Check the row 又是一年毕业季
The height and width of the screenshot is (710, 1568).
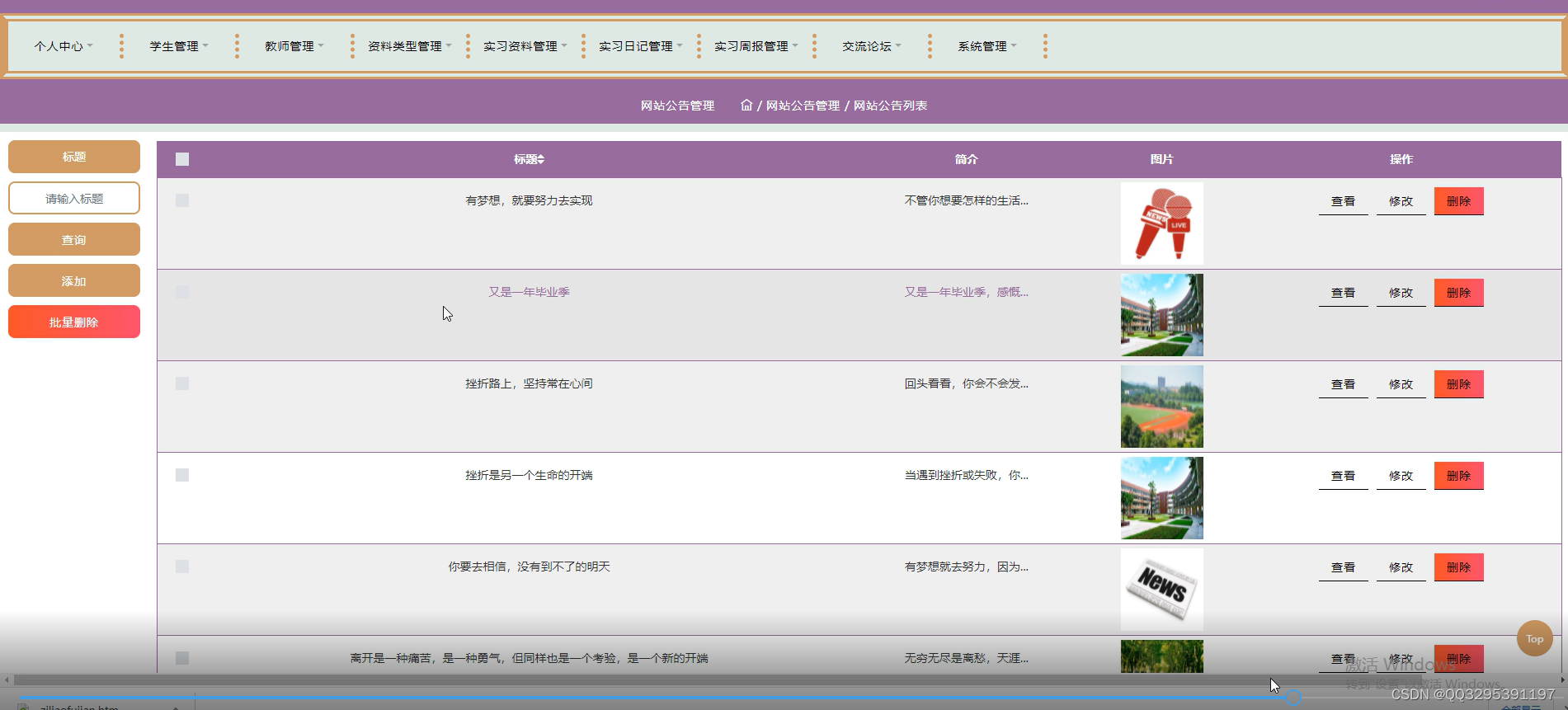click(x=182, y=292)
